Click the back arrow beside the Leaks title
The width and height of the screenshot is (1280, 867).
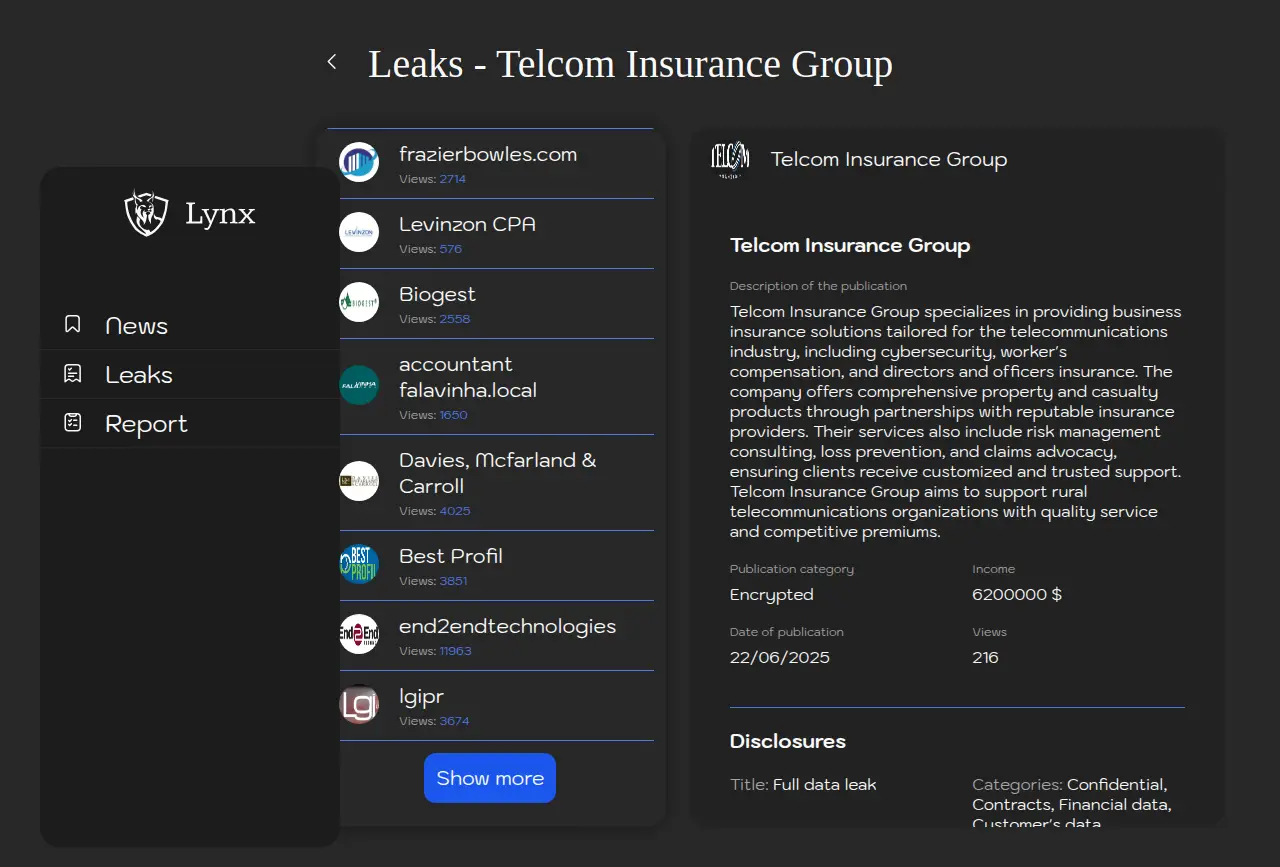pyautogui.click(x=332, y=62)
